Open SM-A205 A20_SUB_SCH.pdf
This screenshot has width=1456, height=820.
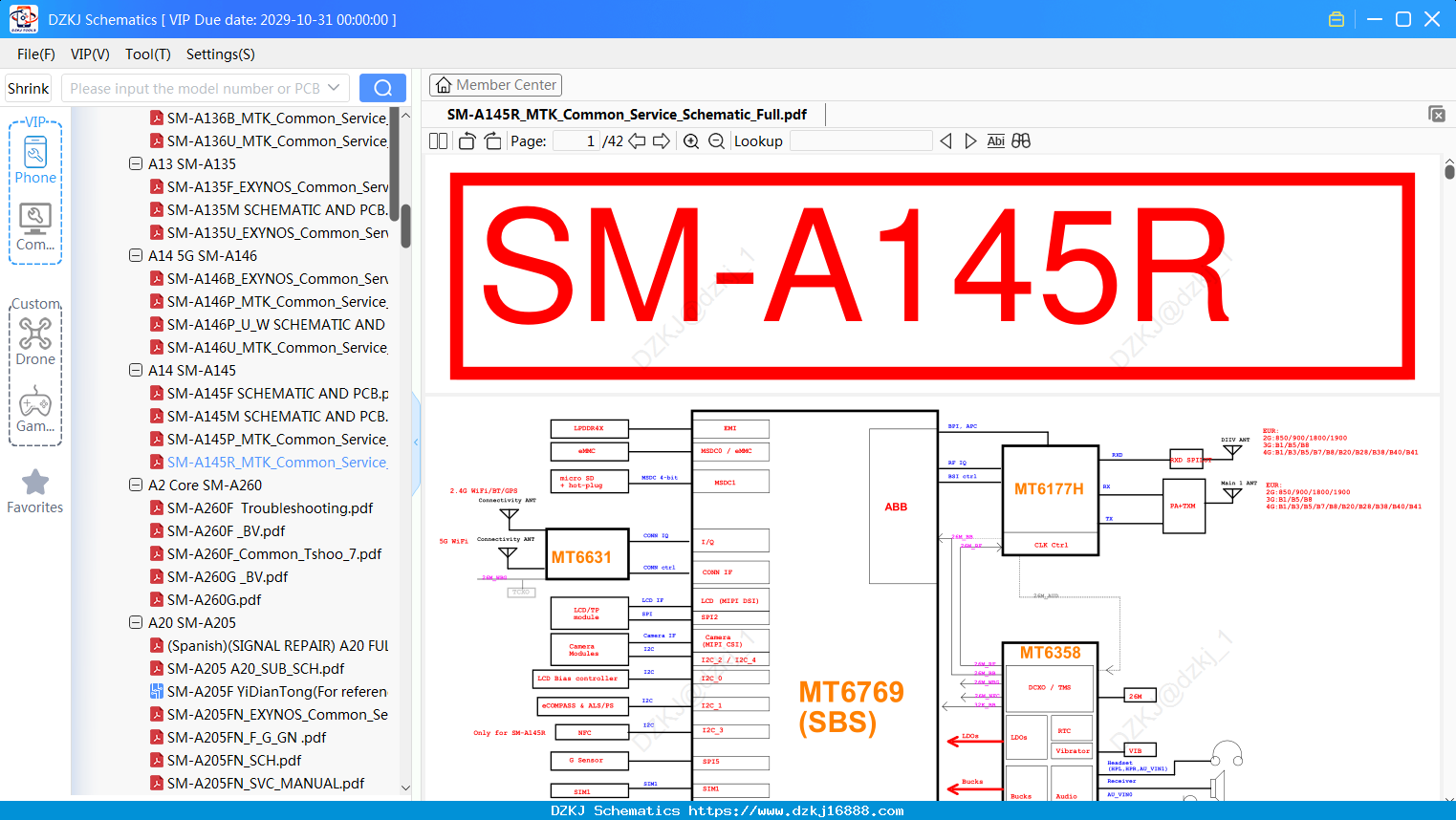[248, 668]
